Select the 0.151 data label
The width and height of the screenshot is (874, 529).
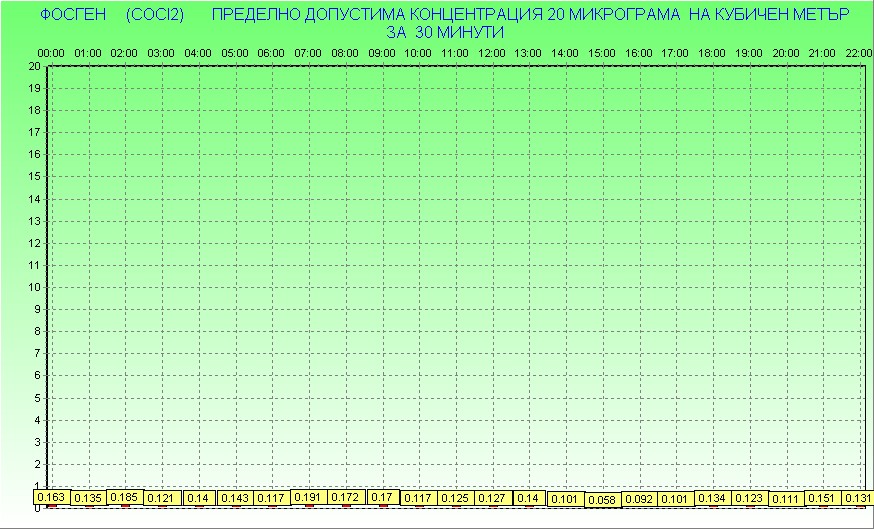click(822, 498)
